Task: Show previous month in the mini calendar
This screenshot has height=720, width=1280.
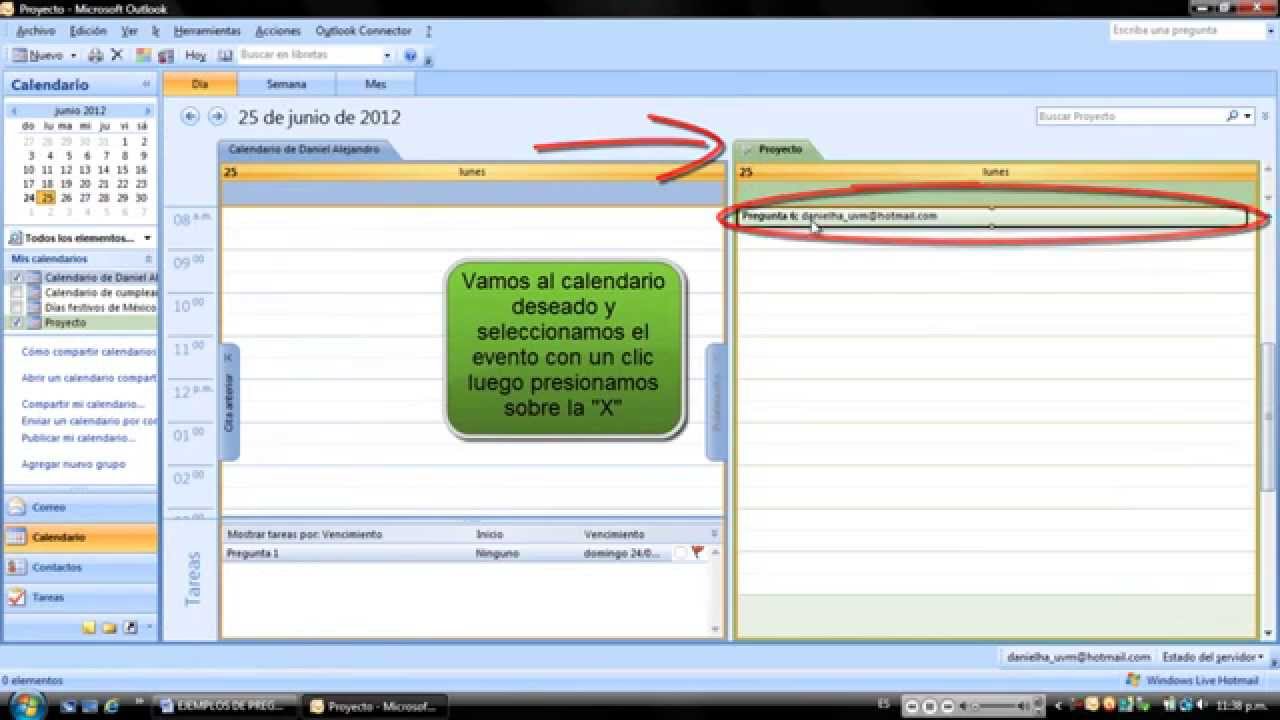Action: point(12,111)
